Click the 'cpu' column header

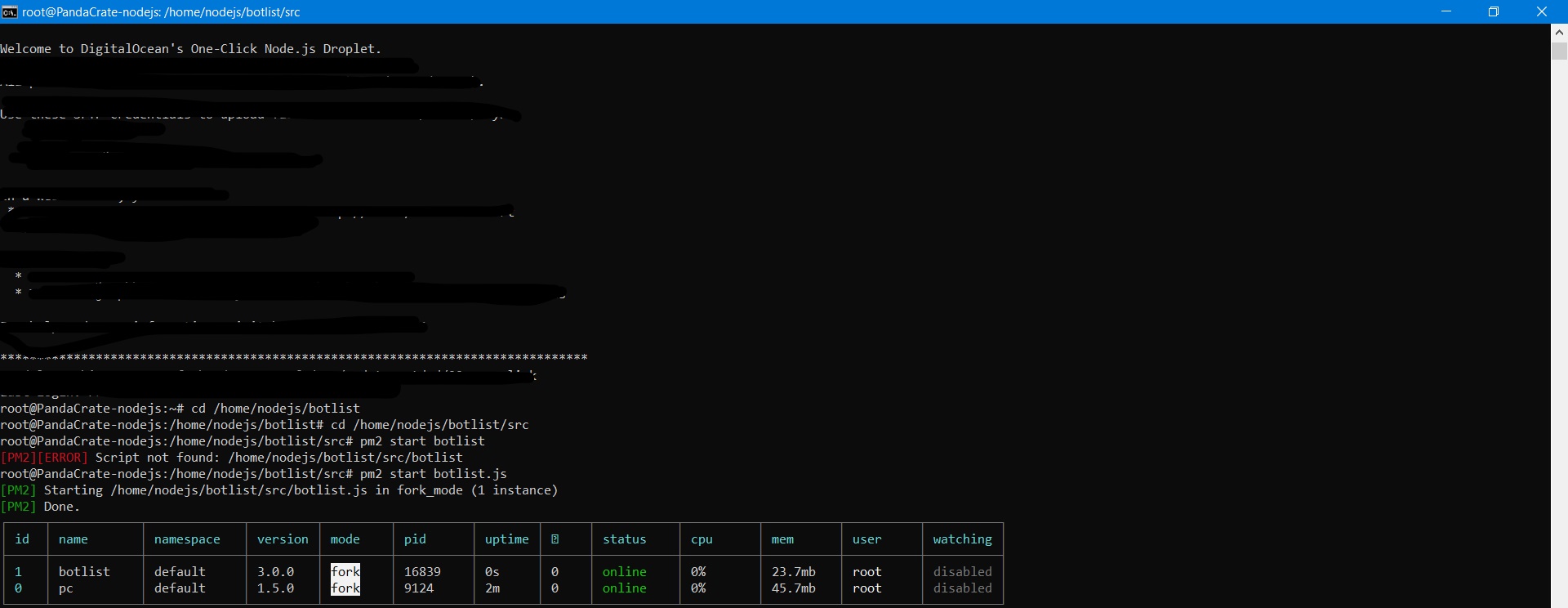702,539
